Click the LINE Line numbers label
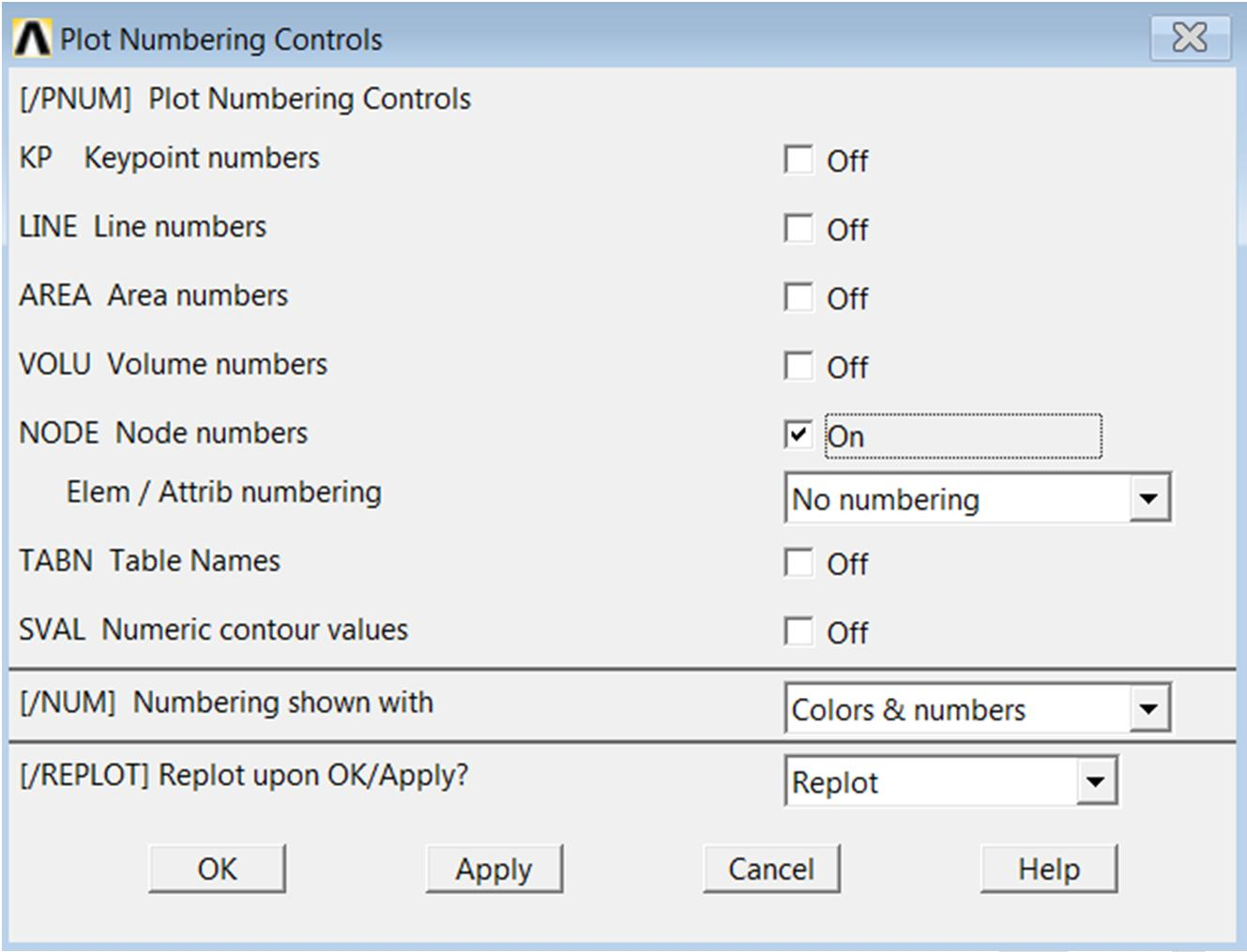Viewport: 1247px width, 952px height. click(x=143, y=226)
